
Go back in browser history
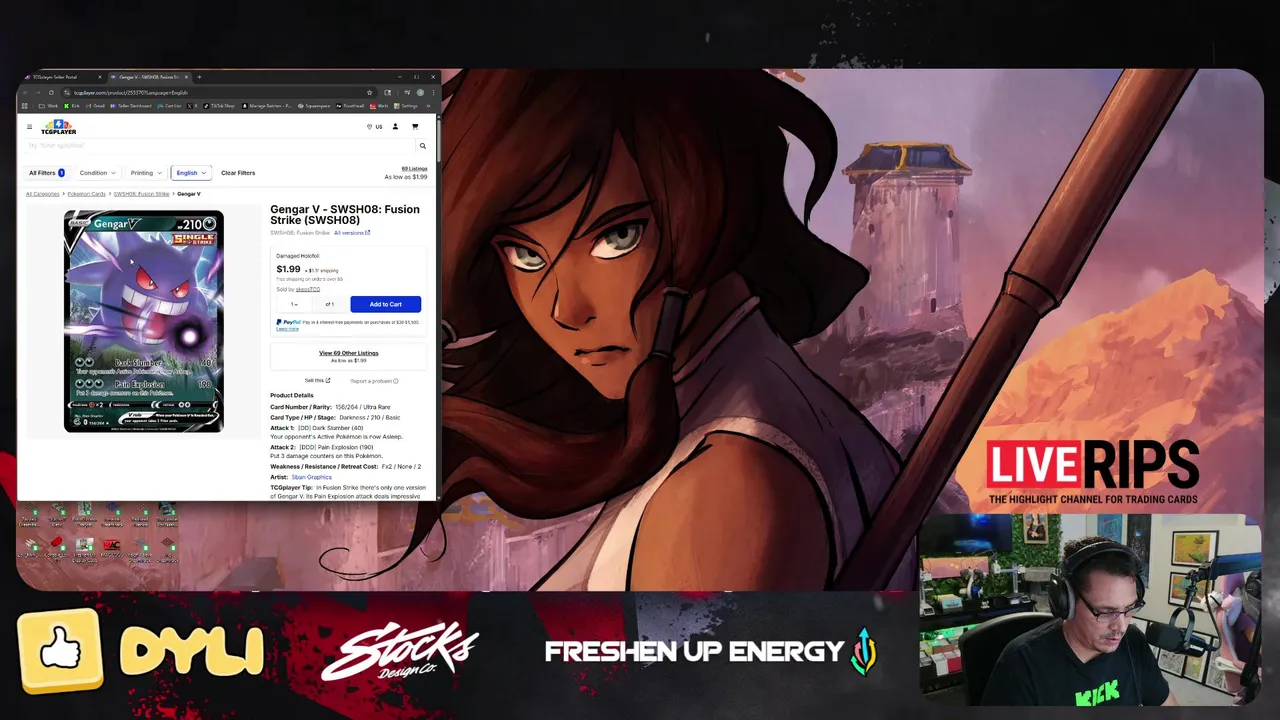[25, 93]
